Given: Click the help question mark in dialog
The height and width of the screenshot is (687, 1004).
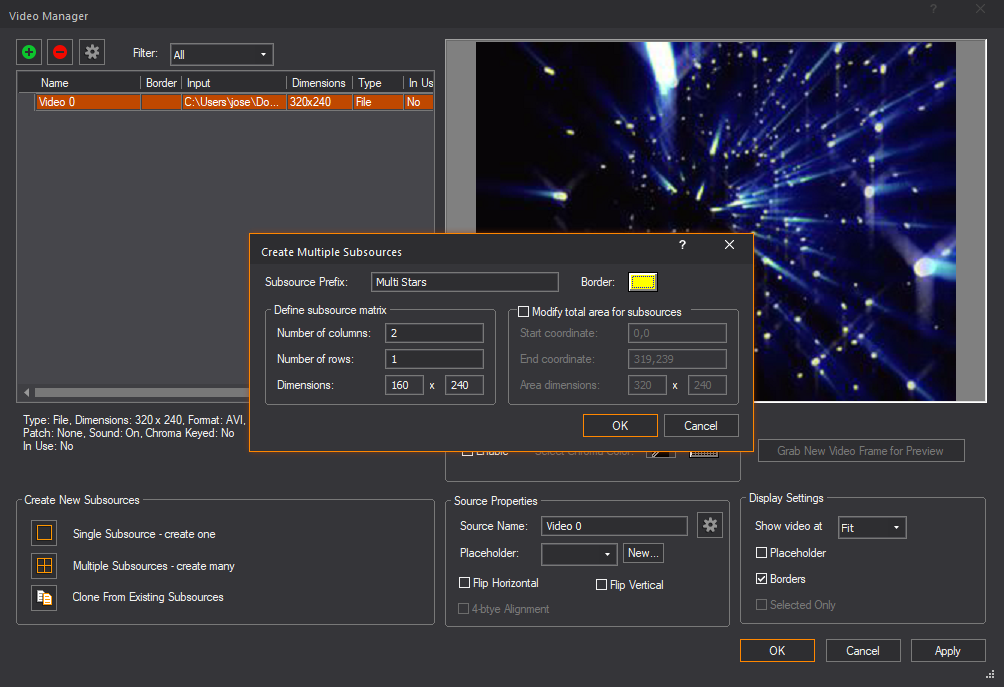Looking at the screenshot, I should (682, 245).
